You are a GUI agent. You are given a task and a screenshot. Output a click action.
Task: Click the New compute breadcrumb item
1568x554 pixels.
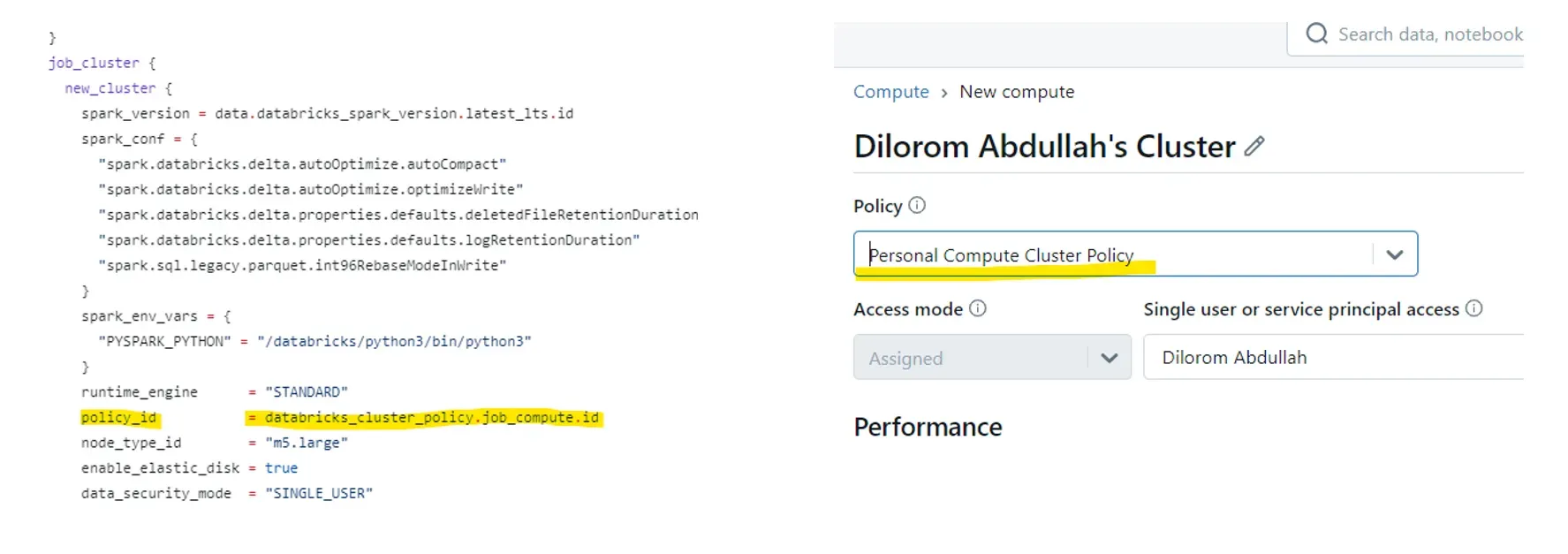tap(1017, 92)
